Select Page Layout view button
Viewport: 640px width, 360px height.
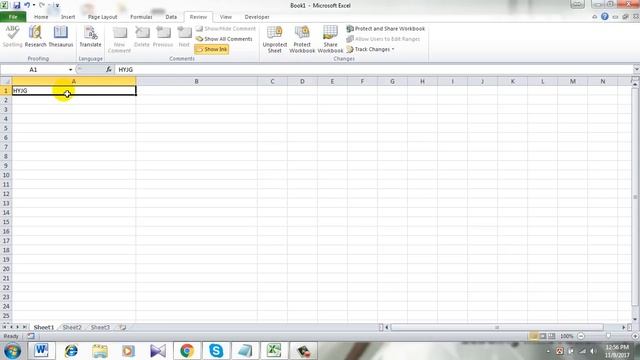(542, 336)
